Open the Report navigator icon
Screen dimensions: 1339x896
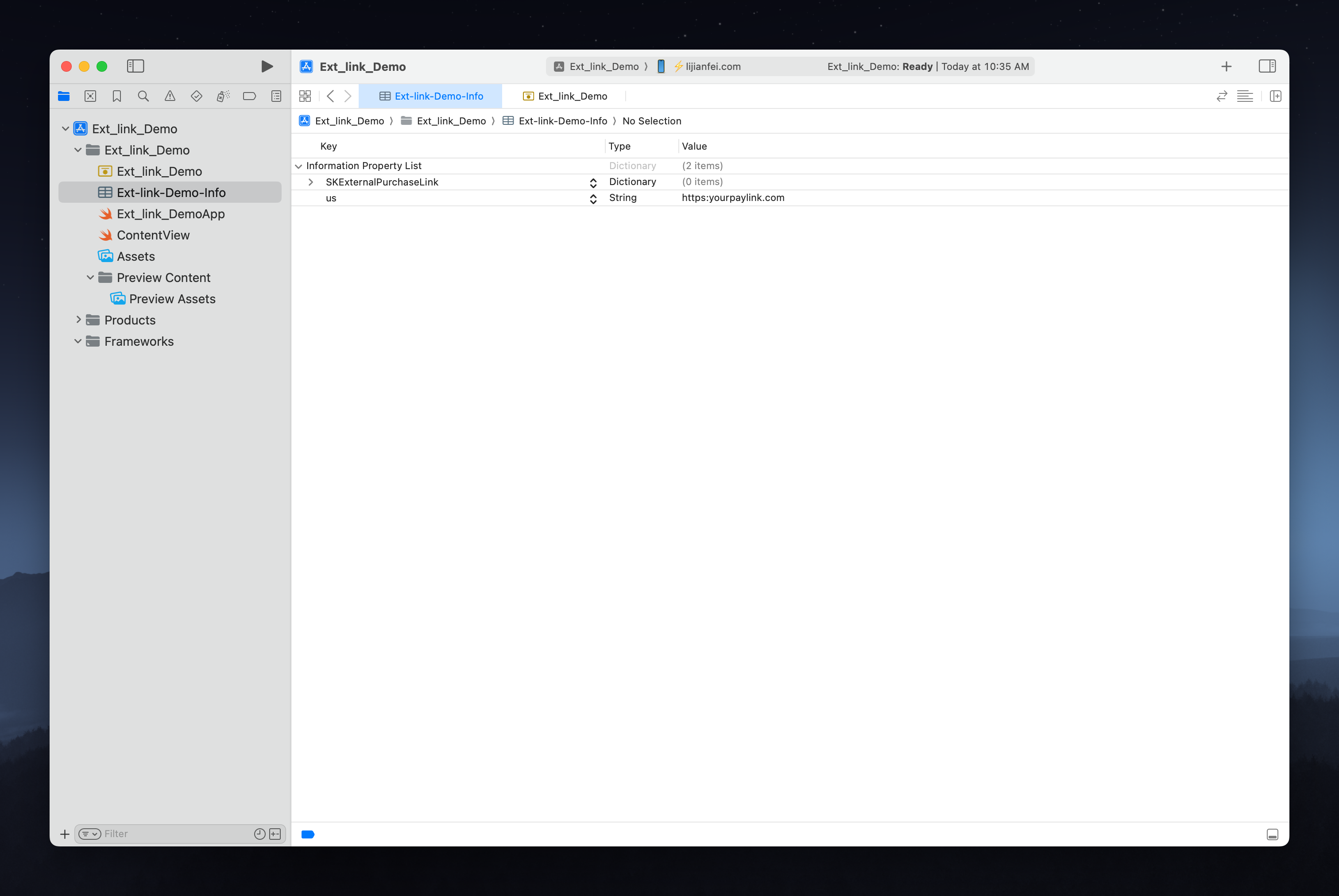click(276, 96)
